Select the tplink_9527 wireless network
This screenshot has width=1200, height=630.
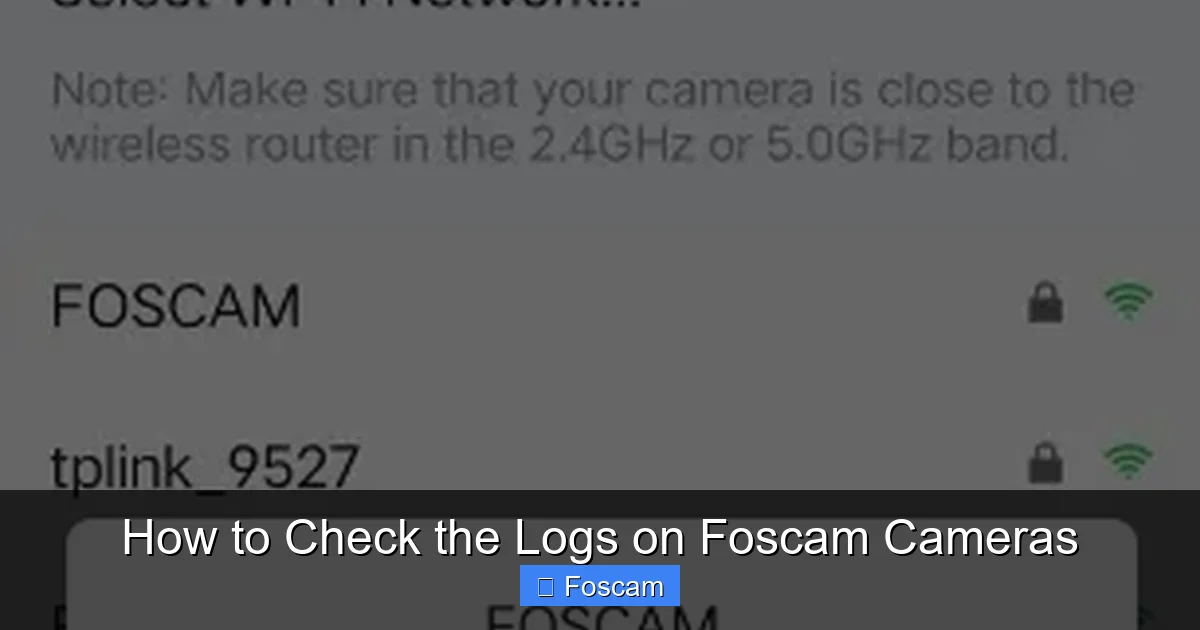pos(400,462)
